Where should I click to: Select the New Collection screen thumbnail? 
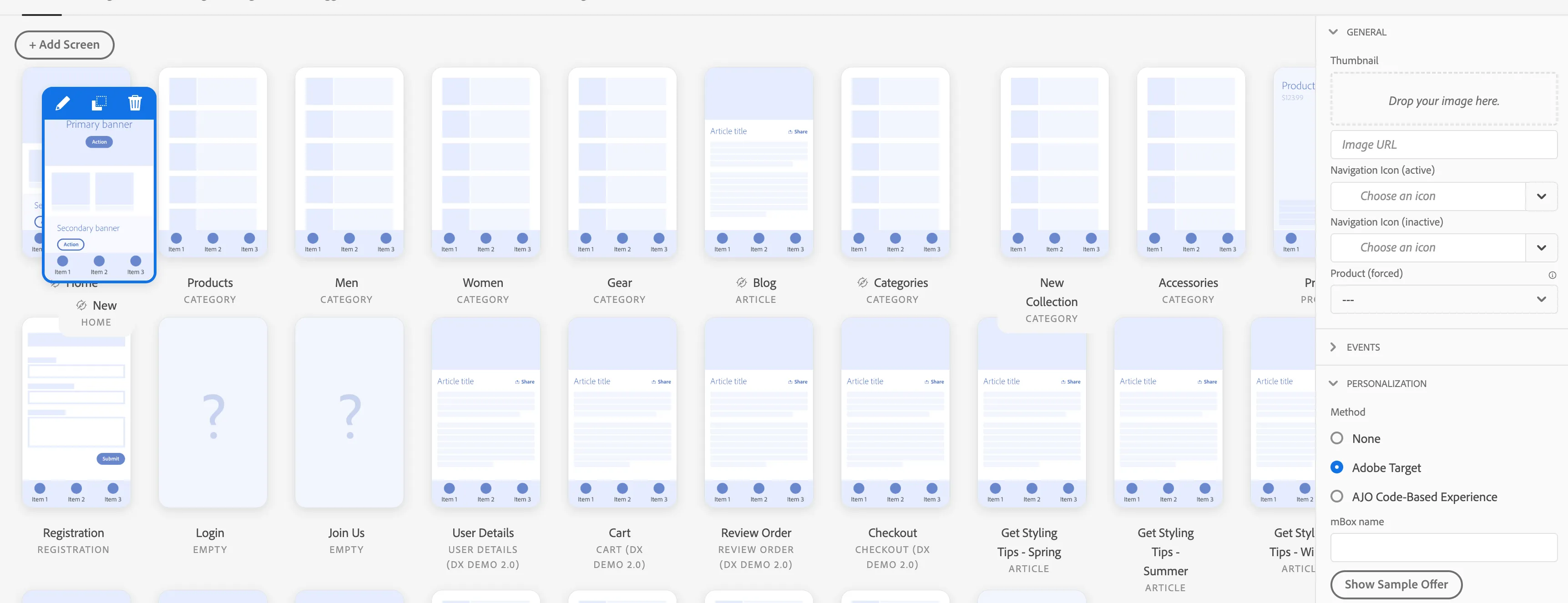pyautogui.click(x=1054, y=162)
